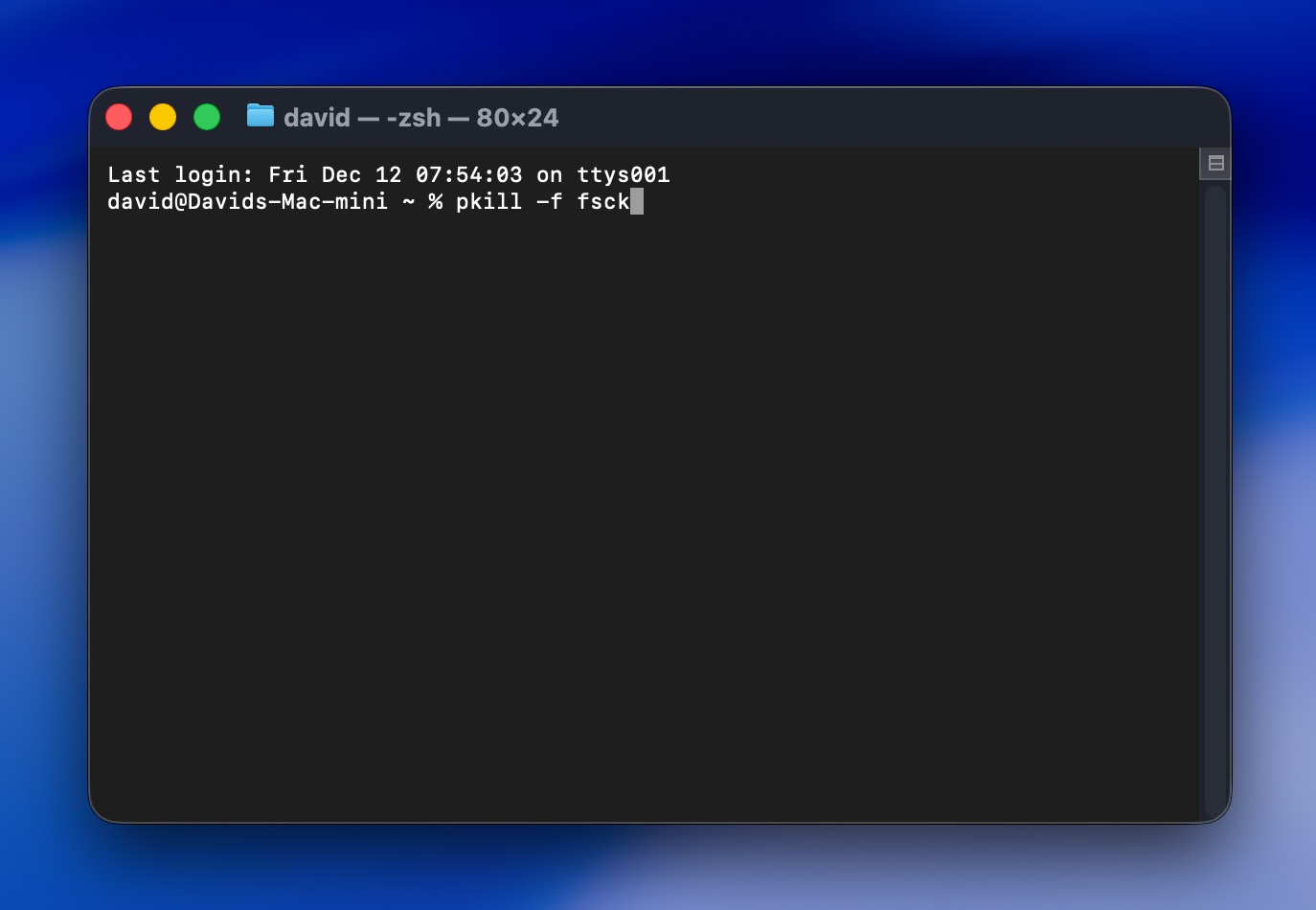Click the blue folder icon beside the window title
Image resolution: width=1316 pixels, height=910 pixels.
(260, 117)
